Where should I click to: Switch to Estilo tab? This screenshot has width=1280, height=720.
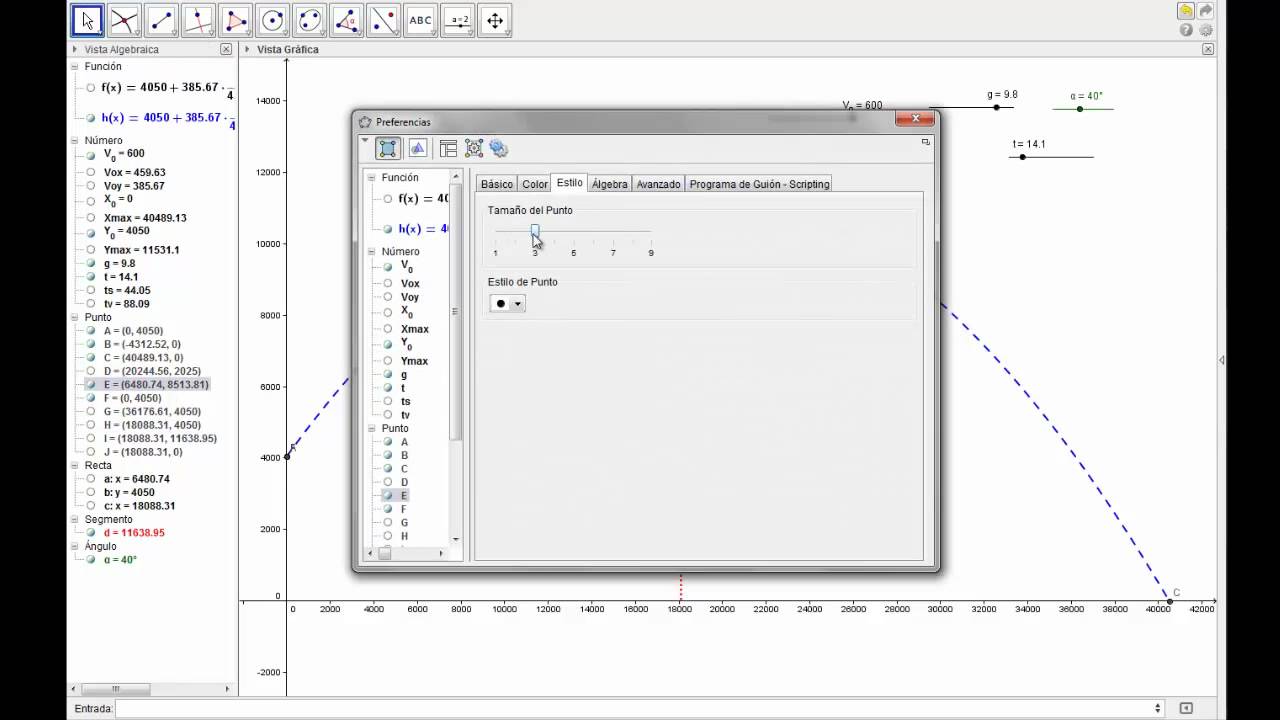click(570, 183)
